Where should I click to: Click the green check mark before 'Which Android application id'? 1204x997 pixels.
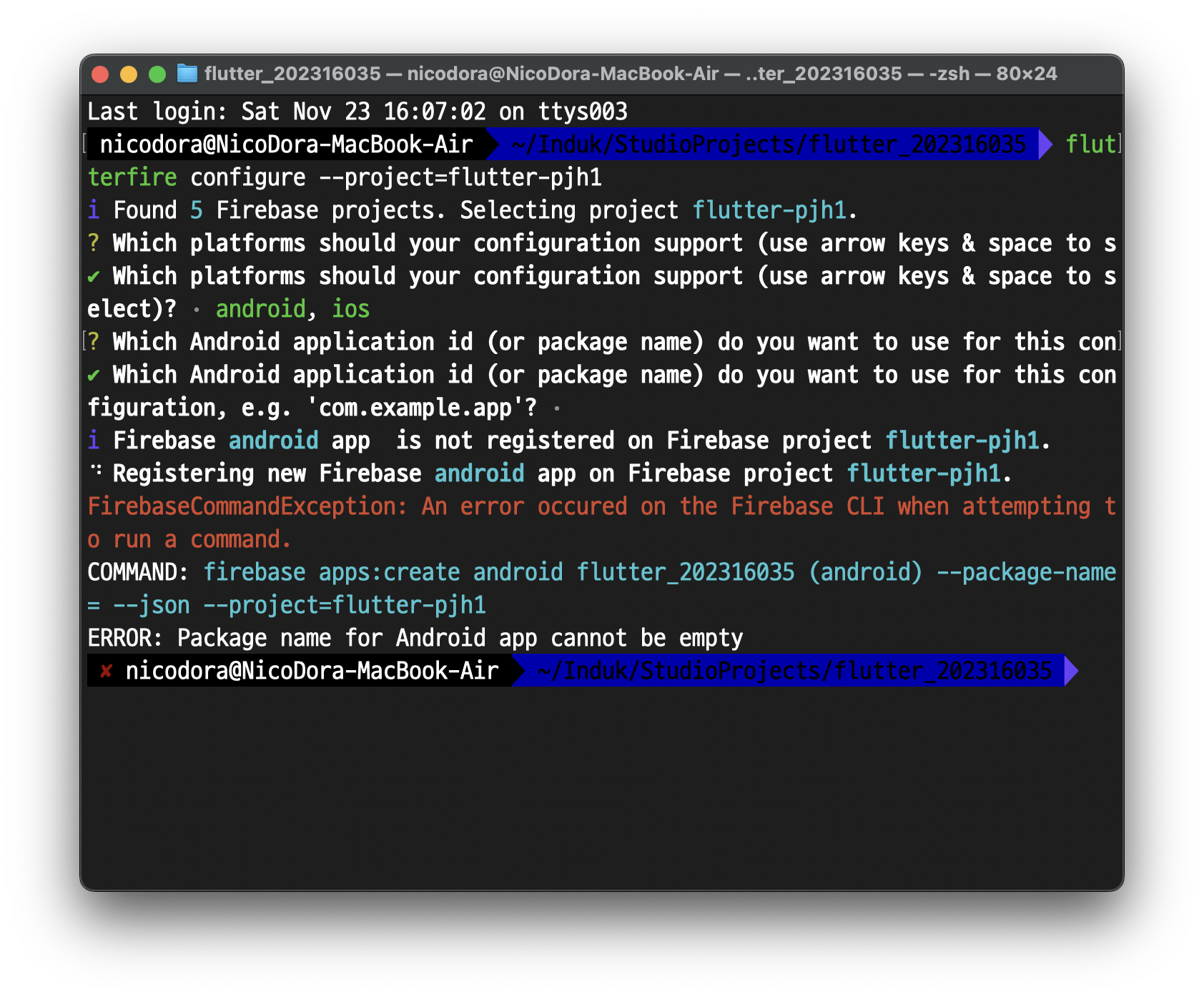coord(94,375)
